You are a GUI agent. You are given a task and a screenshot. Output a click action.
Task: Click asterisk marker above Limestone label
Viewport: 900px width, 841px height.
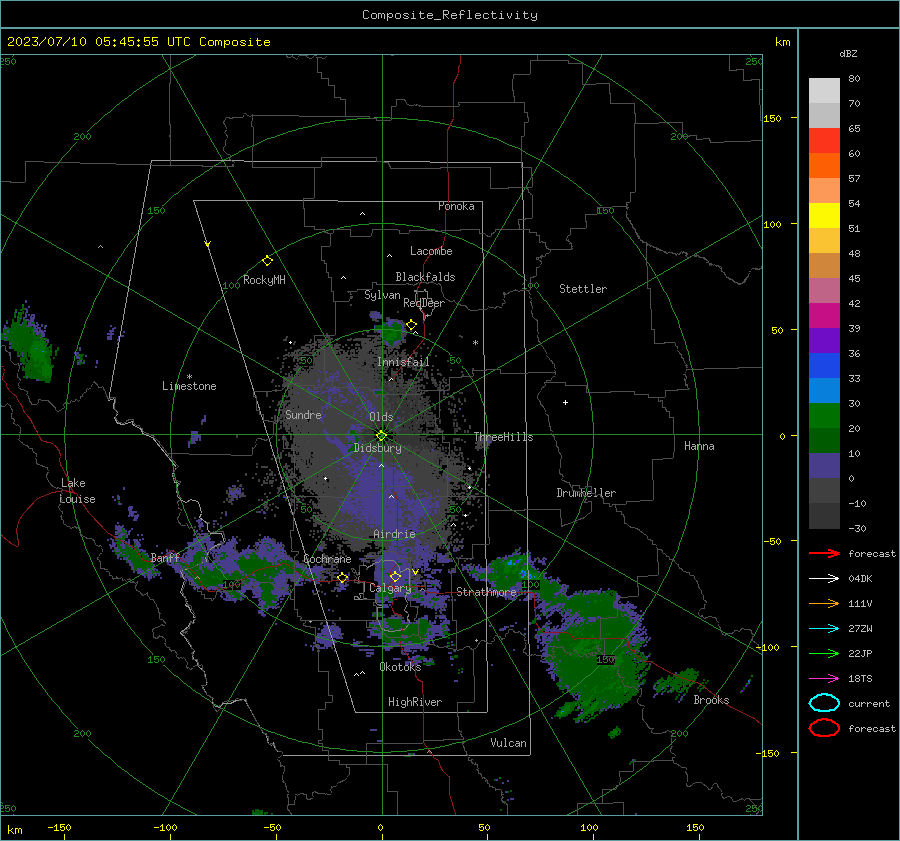[189, 377]
